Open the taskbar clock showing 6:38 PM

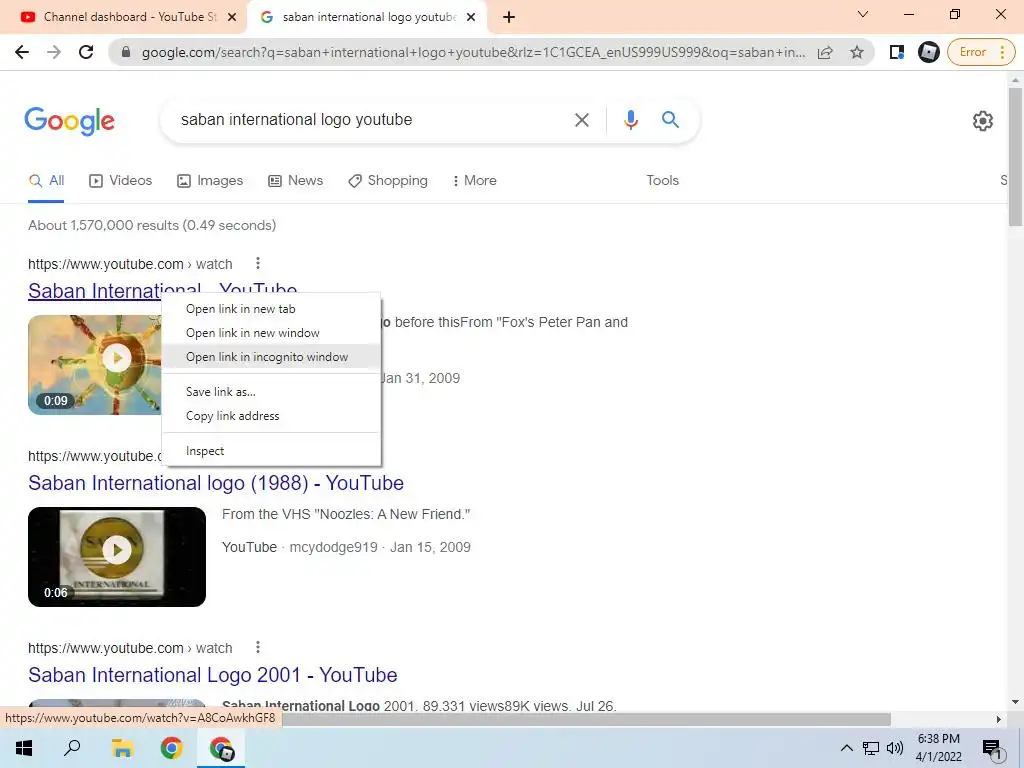click(938, 748)
